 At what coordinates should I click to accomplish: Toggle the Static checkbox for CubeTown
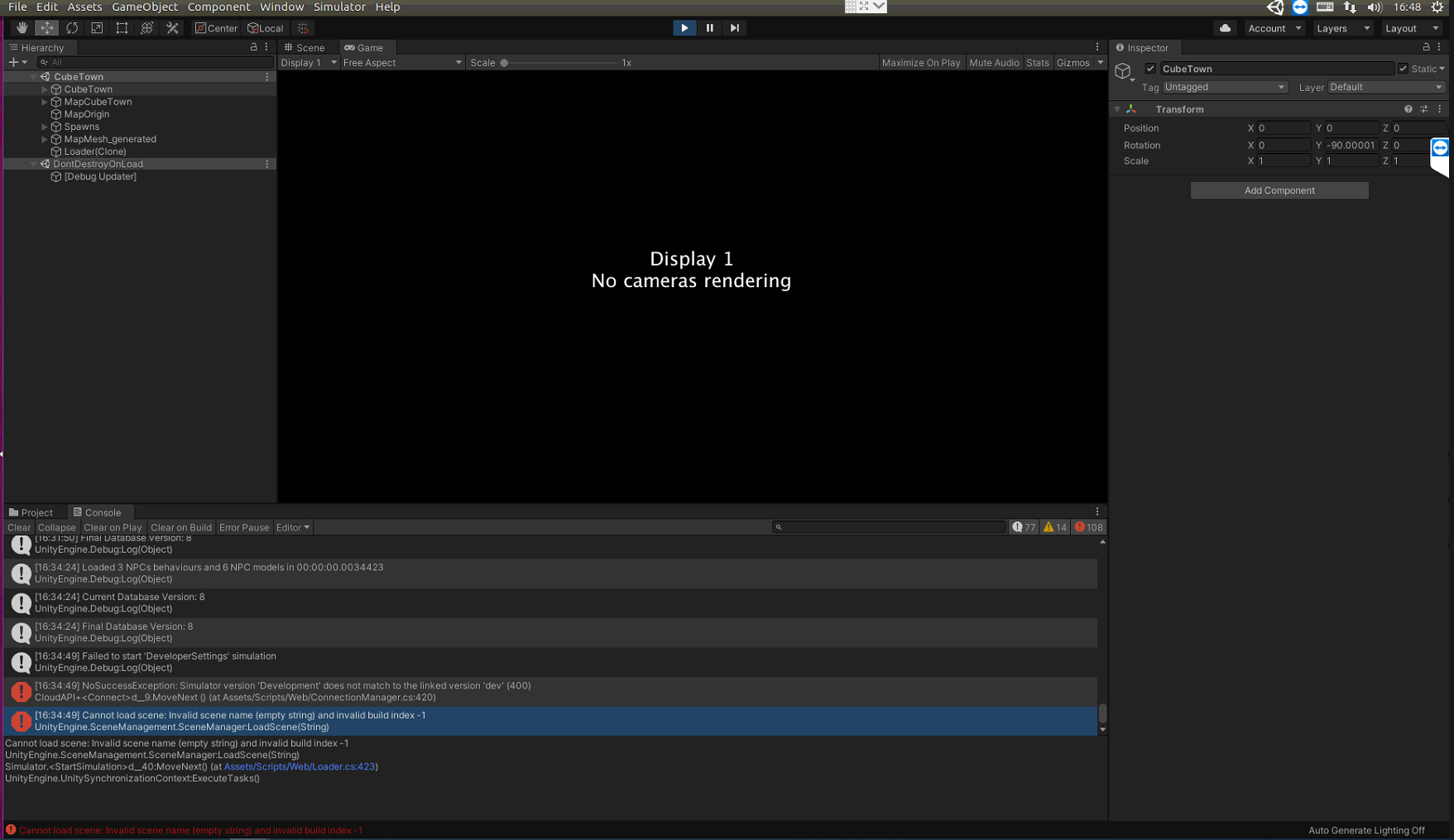1403,68
